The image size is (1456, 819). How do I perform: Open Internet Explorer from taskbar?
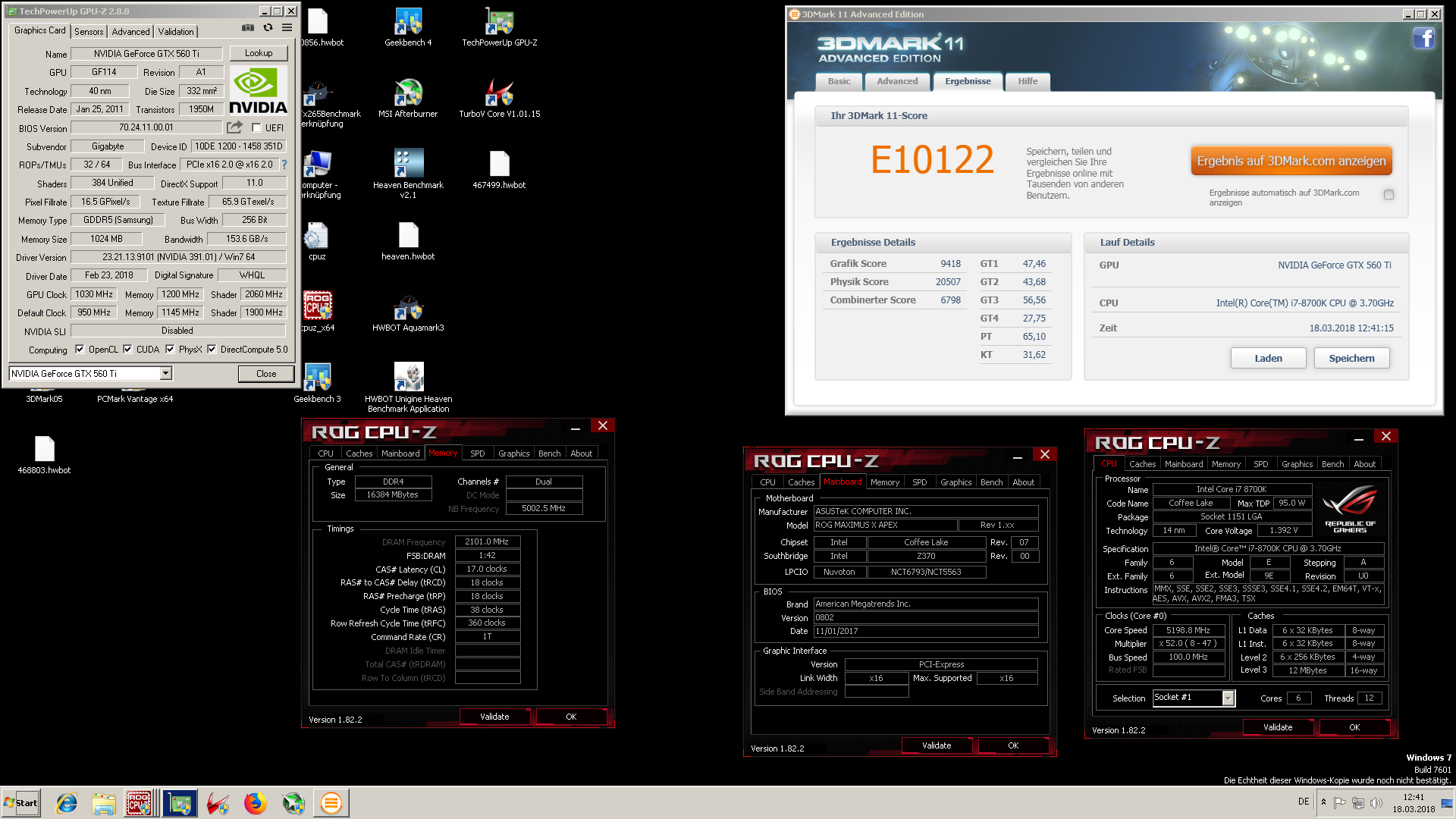coord(67,803)
